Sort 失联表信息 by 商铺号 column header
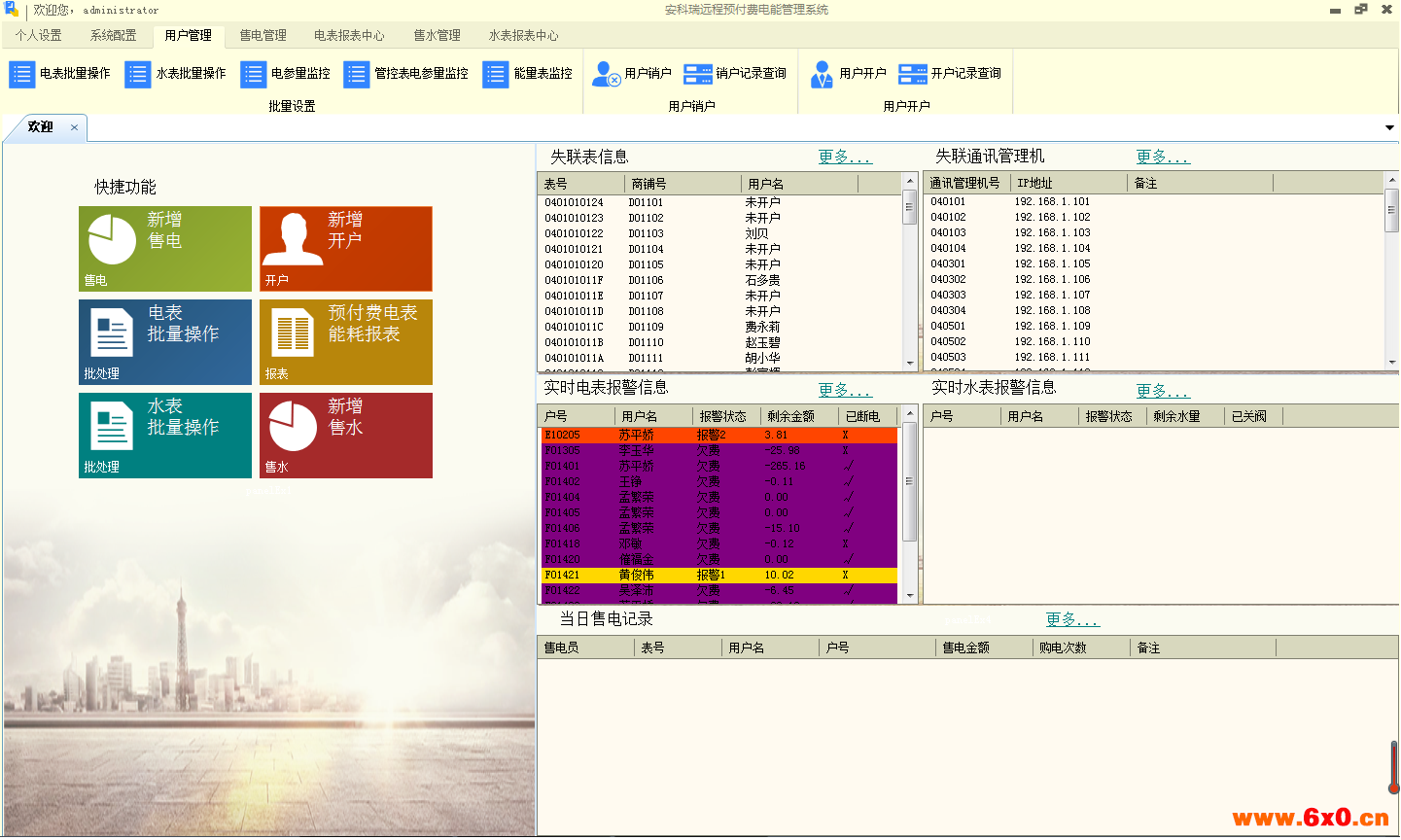 click(683, 184)
